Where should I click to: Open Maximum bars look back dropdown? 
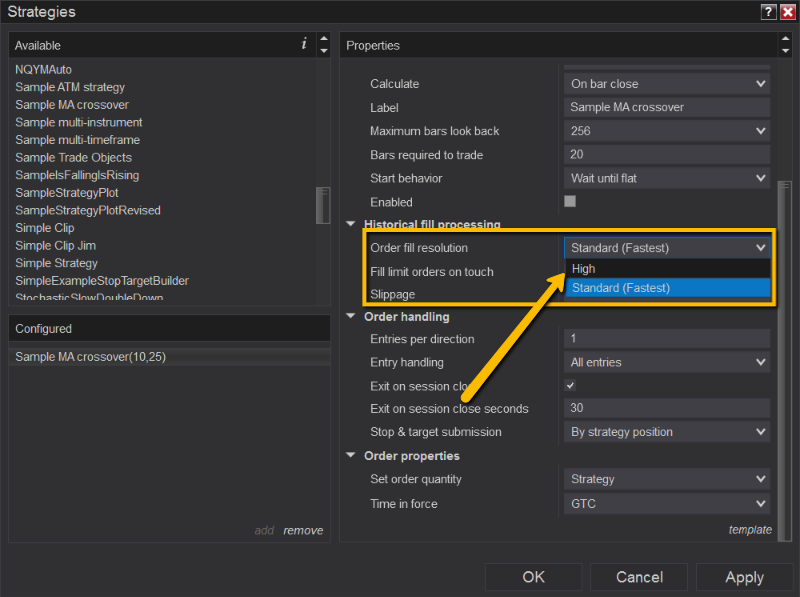[x=666, y=131]
